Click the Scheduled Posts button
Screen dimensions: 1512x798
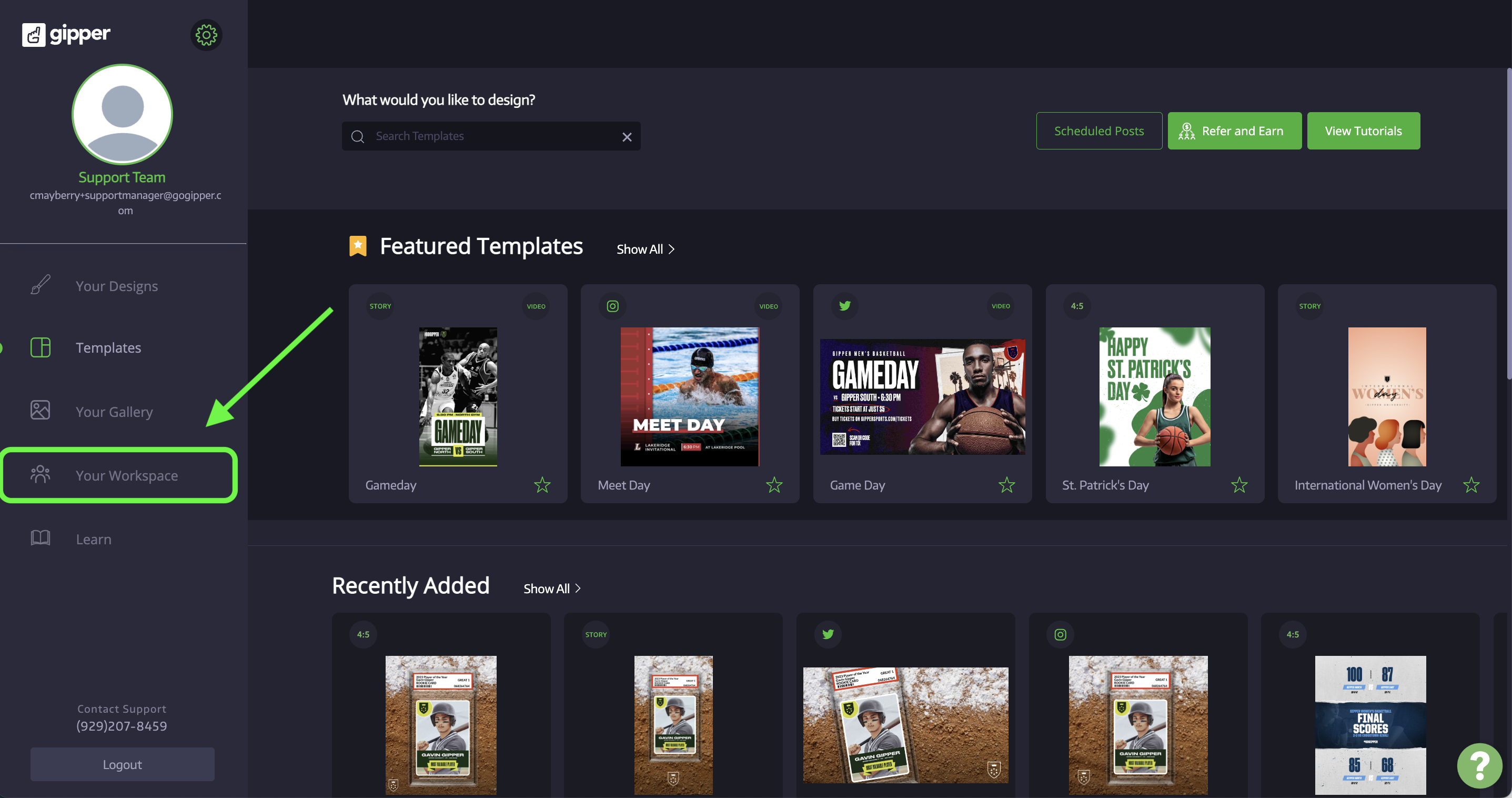[x=1099, y=131]
